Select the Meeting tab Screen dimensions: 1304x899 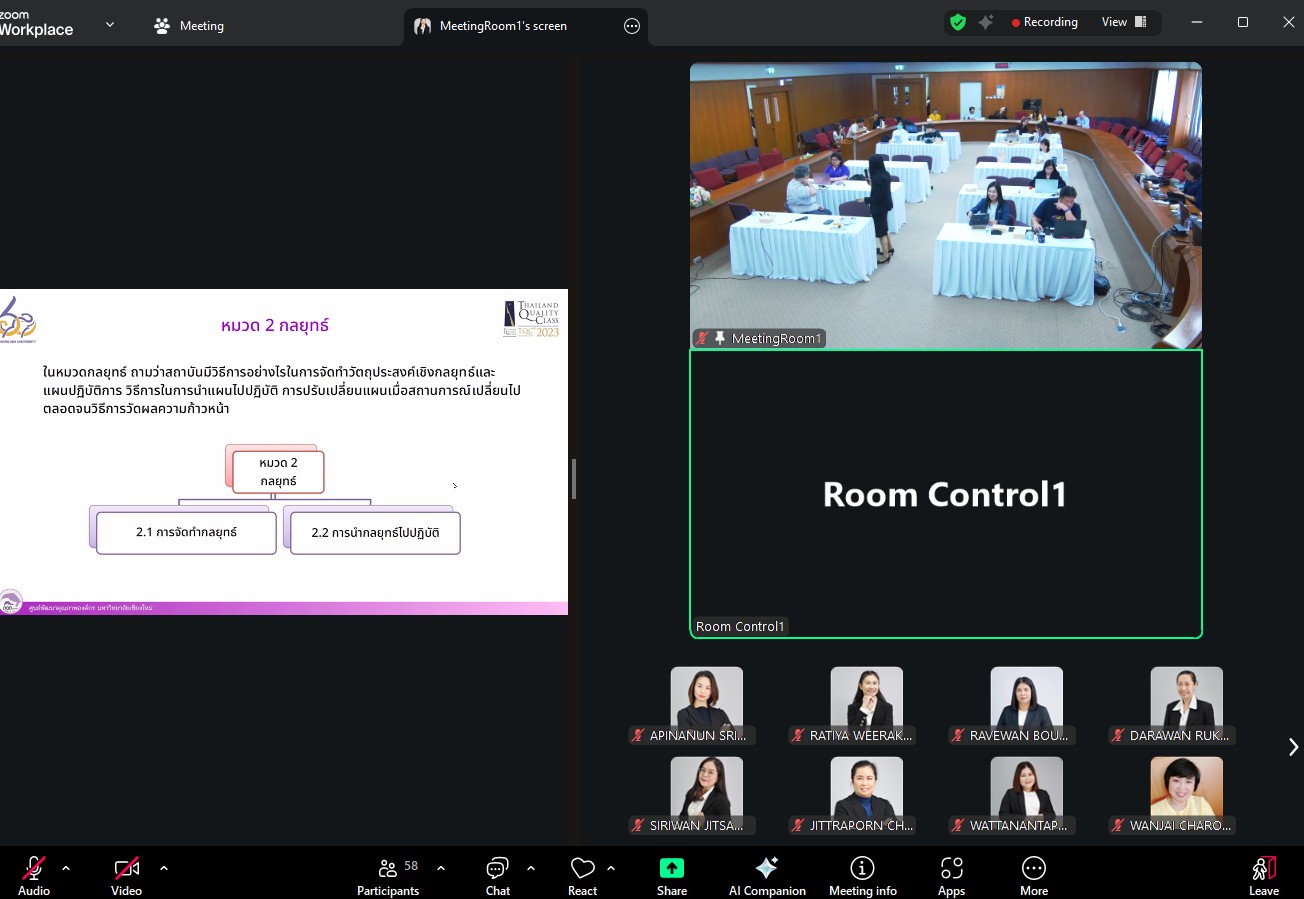click(190, 26)
